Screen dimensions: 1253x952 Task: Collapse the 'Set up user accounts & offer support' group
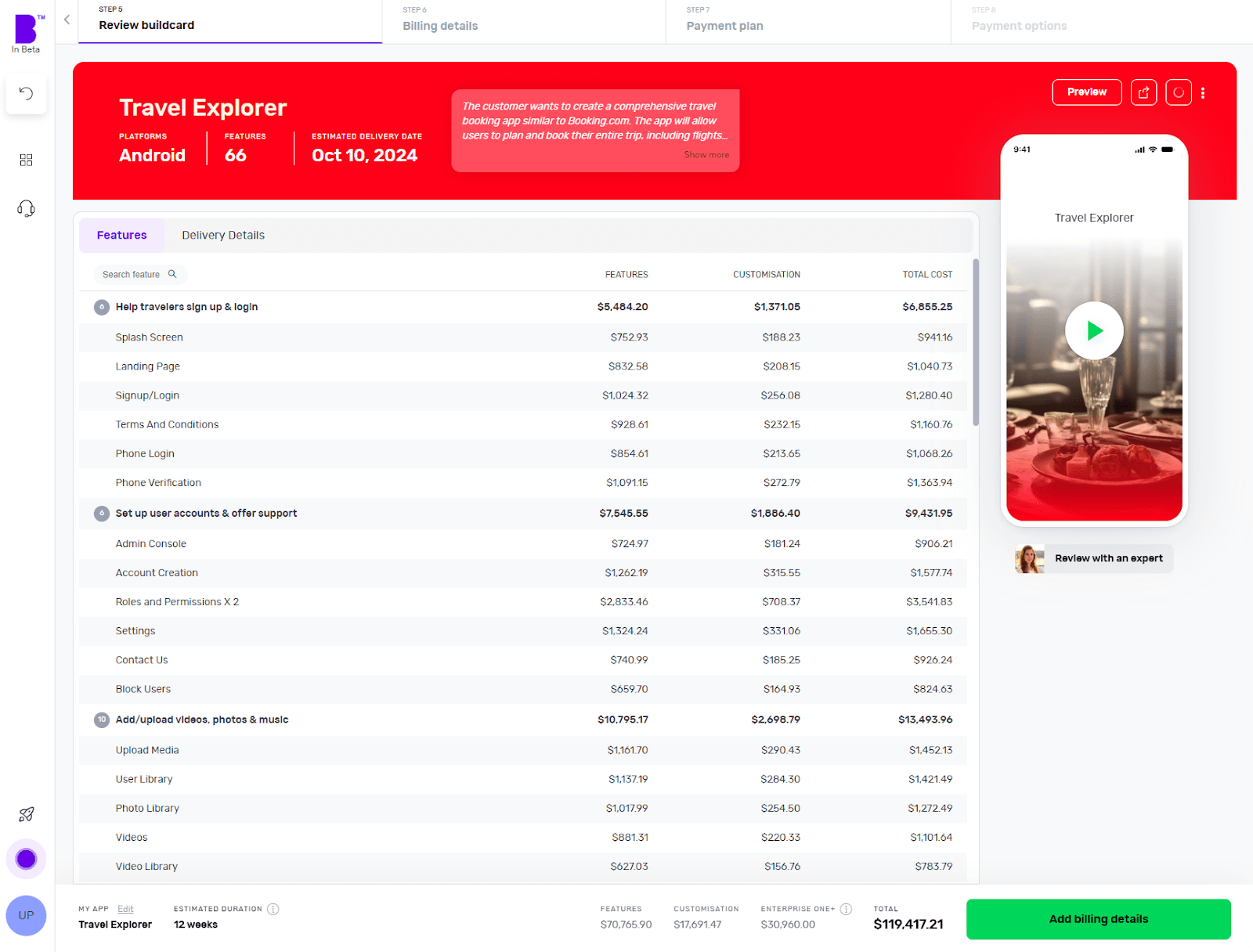point(102,514)
